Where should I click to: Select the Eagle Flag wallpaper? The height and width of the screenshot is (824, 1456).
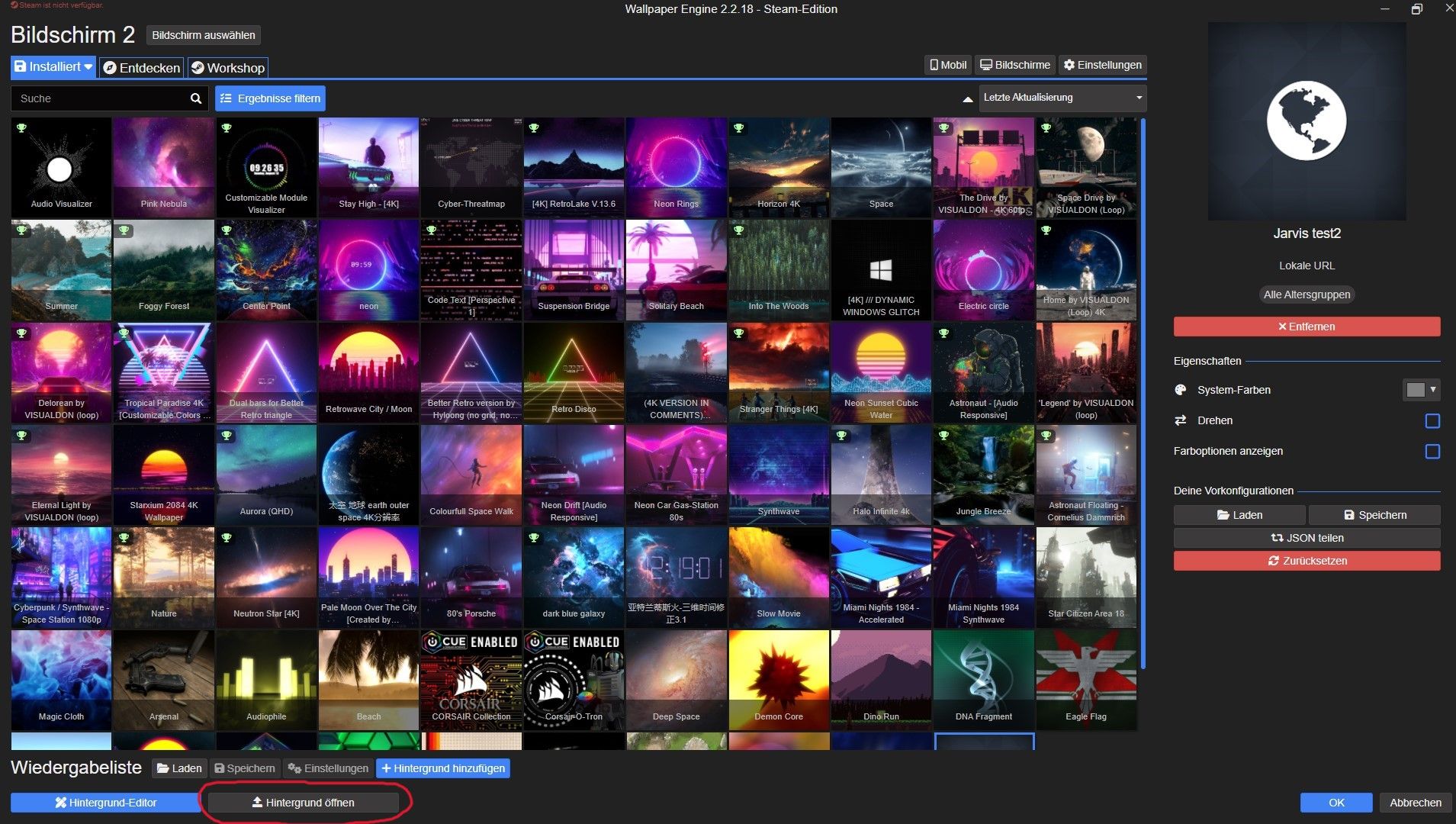(1086, 681)
